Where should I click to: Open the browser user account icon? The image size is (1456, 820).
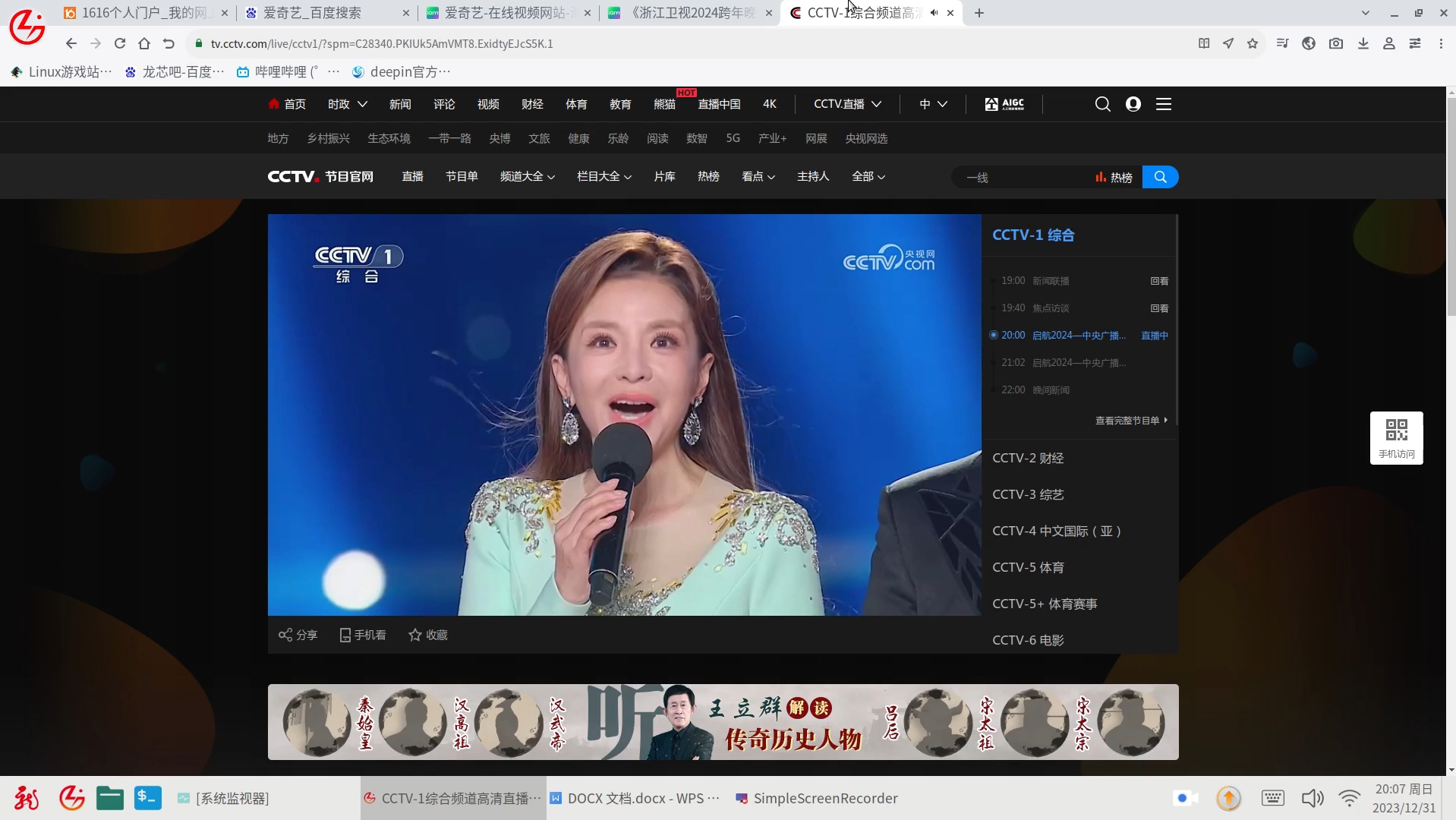click(1389, 44)
